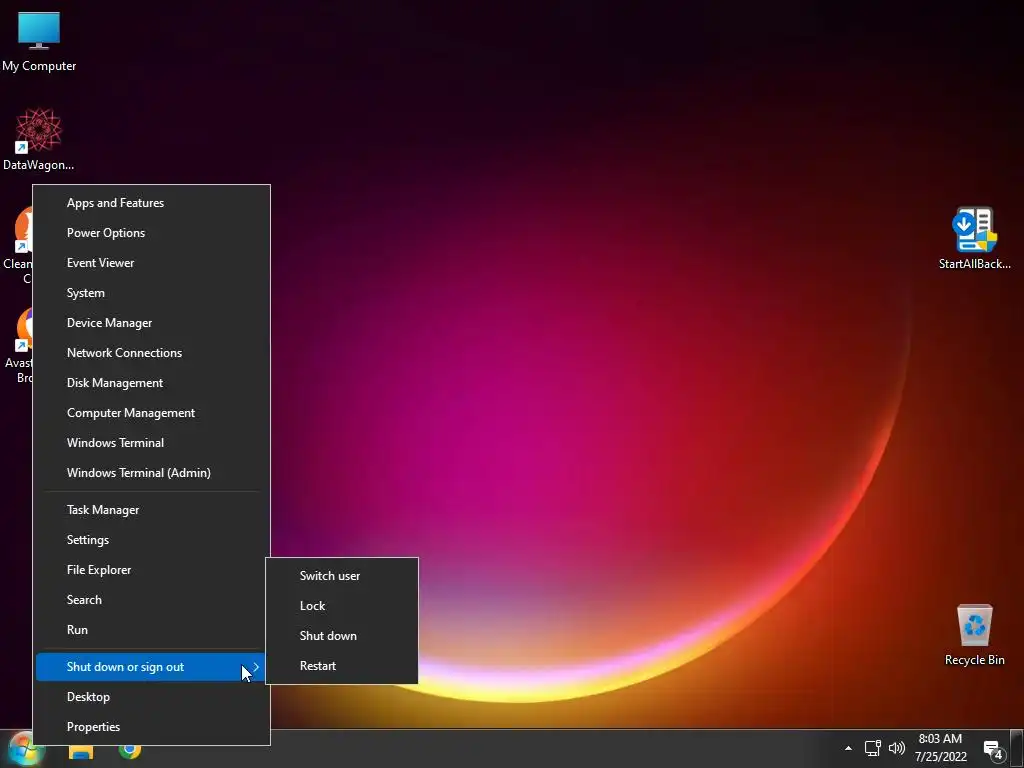The width and height of the screenshot is (1024, 768).
Task: Expand Shut down or sign out submenu
Action: coord(152,667)
